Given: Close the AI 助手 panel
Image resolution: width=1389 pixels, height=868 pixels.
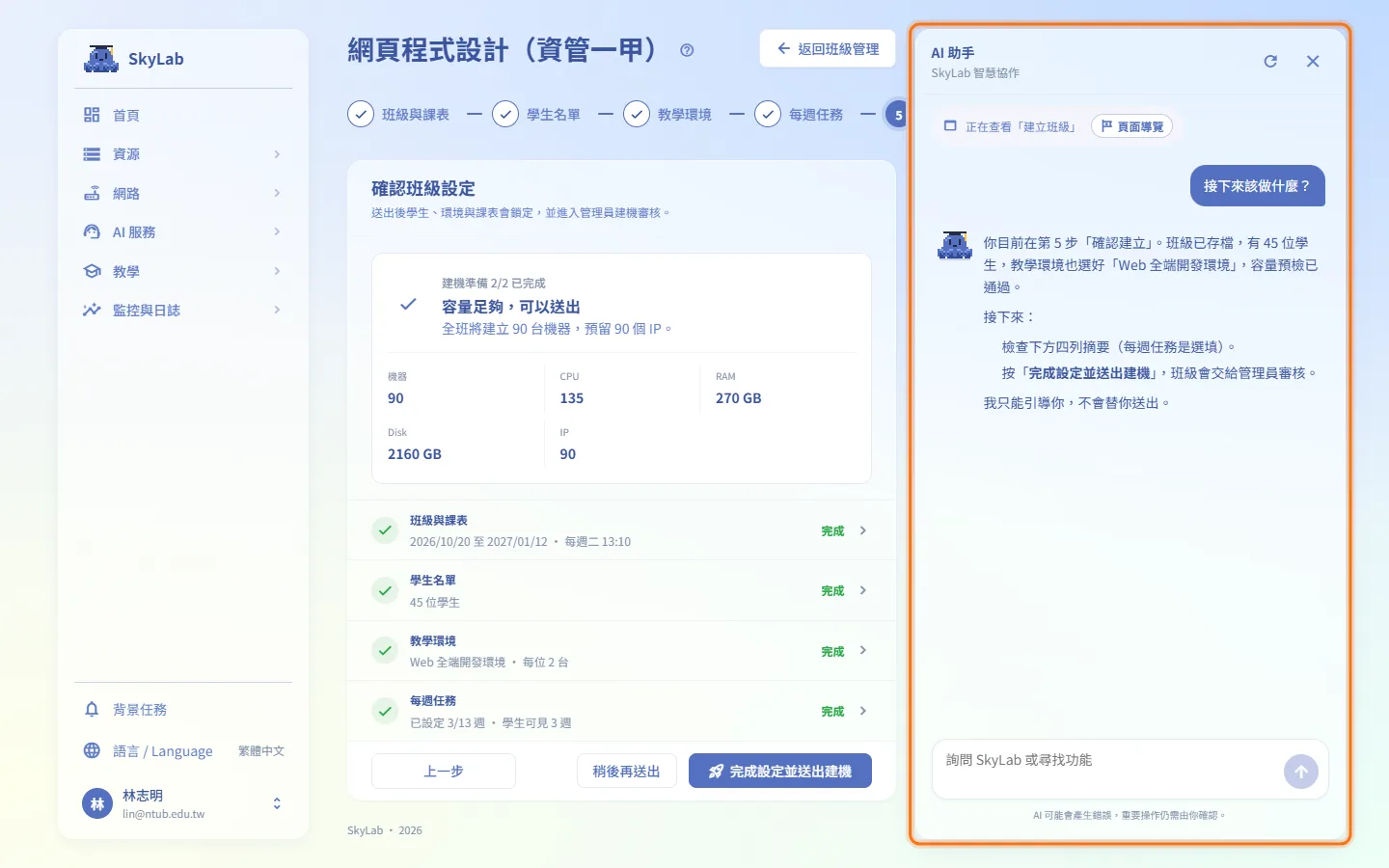Looking at the screenshot, I should coord(1313,61).
